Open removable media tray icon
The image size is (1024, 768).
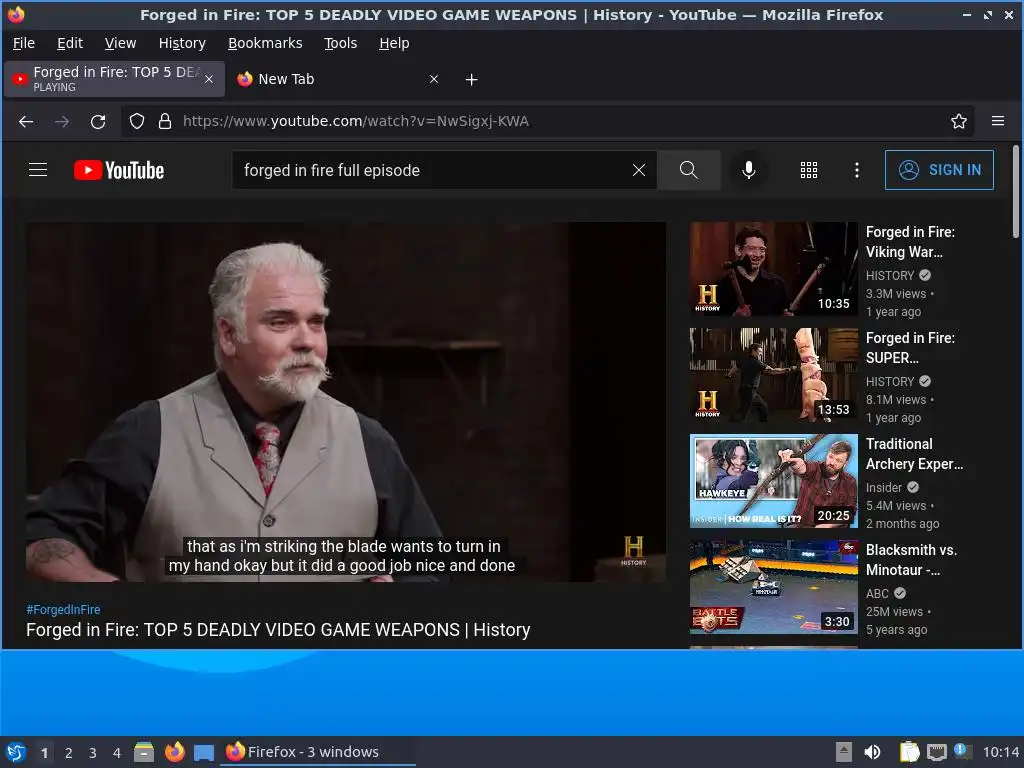[844, 752]
